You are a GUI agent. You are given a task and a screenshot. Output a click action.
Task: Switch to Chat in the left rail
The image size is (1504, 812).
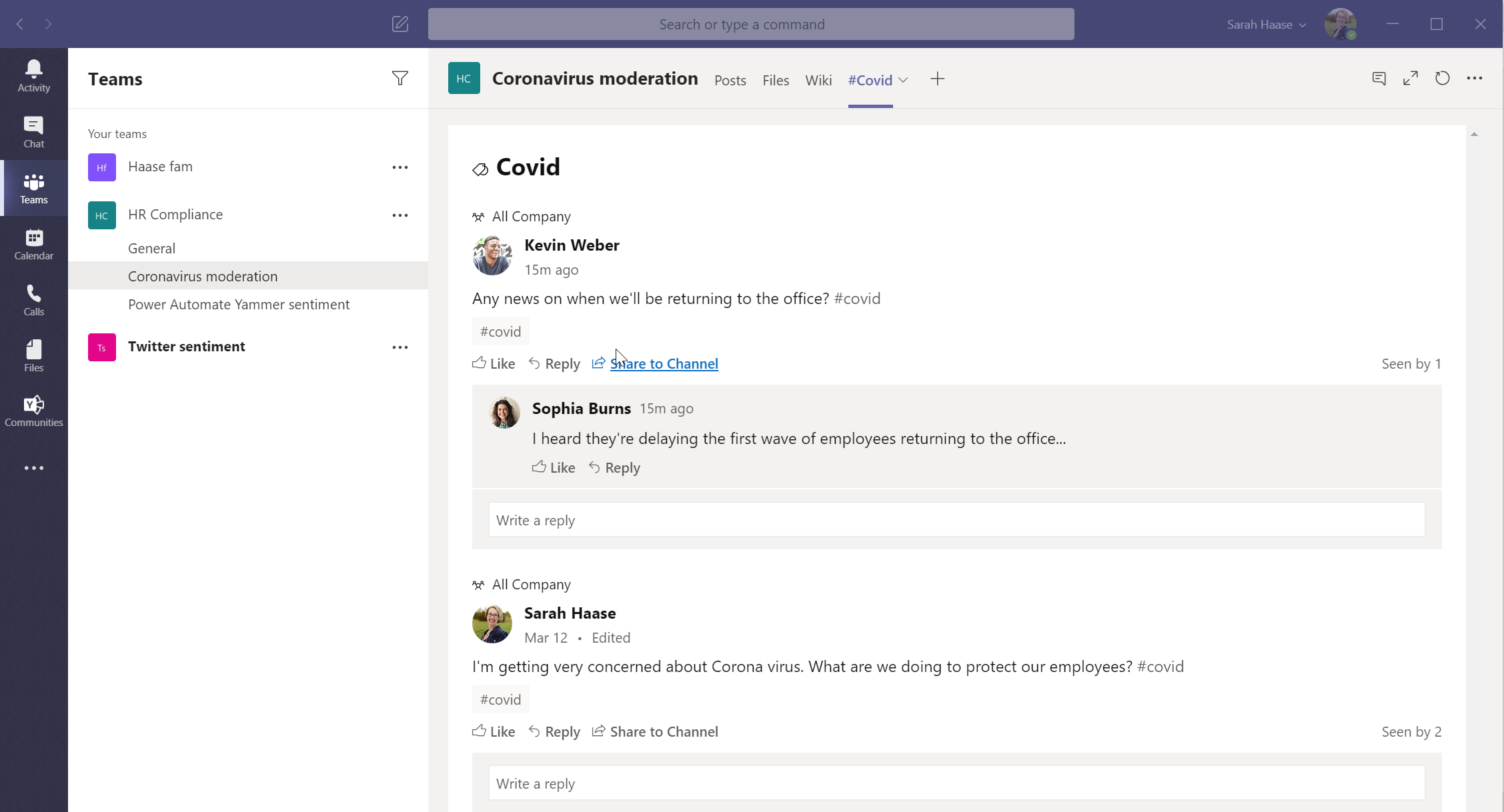(x=33, y=131)
